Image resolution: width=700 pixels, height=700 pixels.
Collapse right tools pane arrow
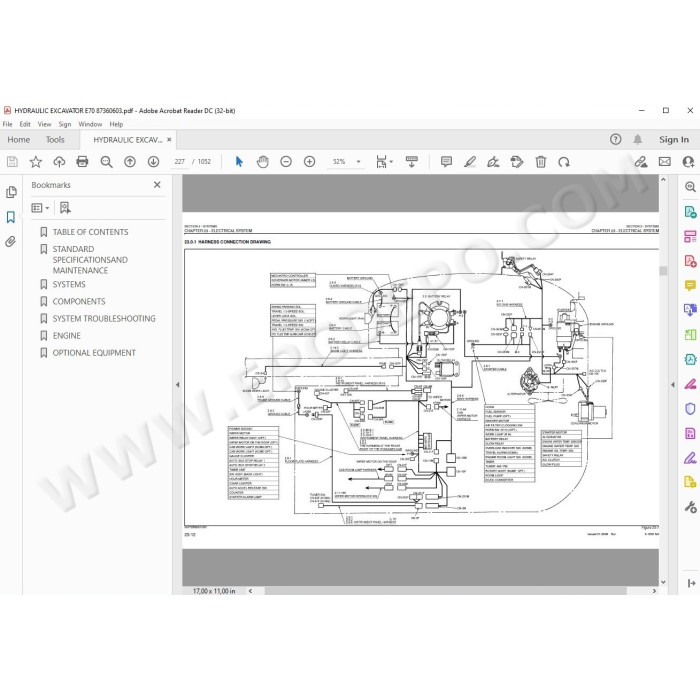pos(673,384)
